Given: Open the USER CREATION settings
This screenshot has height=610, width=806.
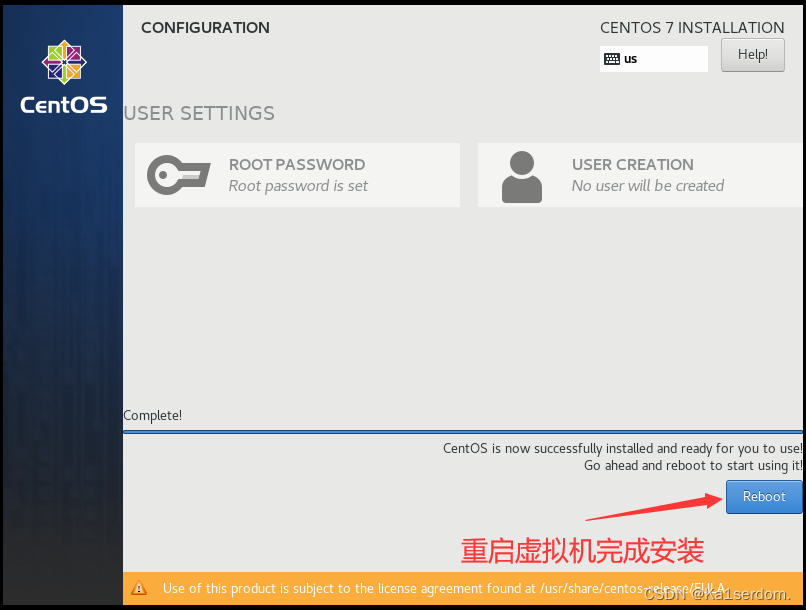Looking at the screenshot, I should [x=640, y=175].
